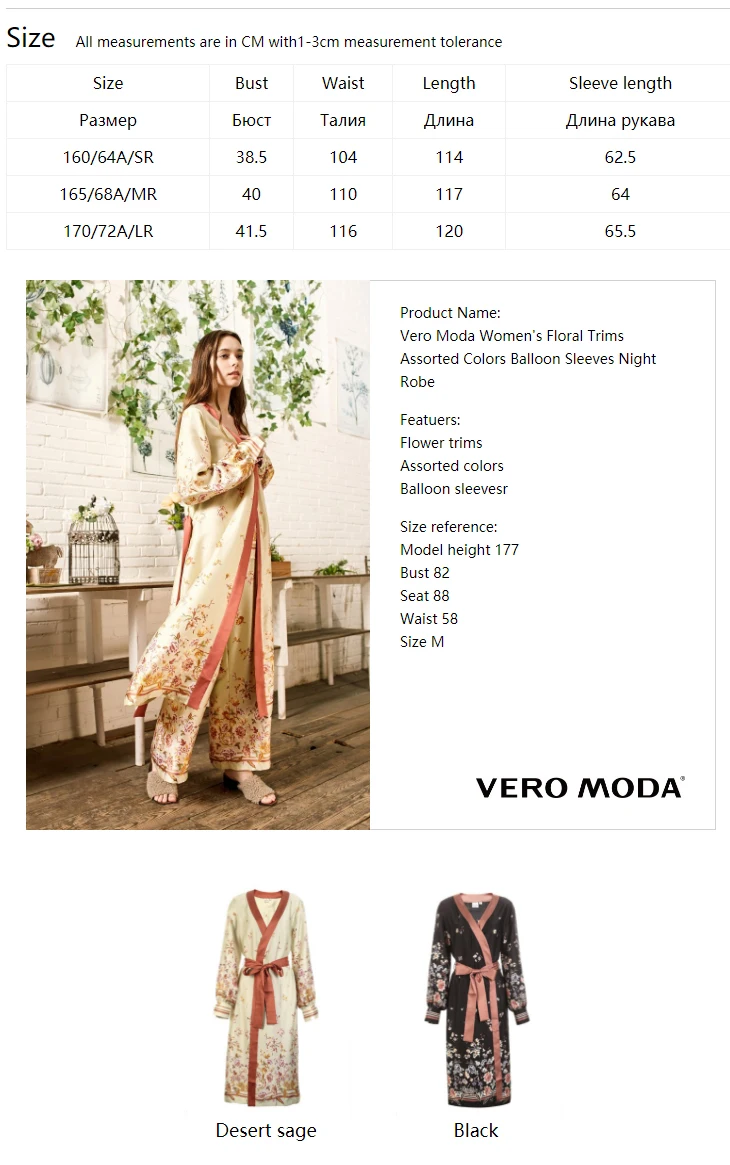Click the Waist column header
This screenshot has width=730, height=1165.
pyautogui.click(x=343, y=83)
